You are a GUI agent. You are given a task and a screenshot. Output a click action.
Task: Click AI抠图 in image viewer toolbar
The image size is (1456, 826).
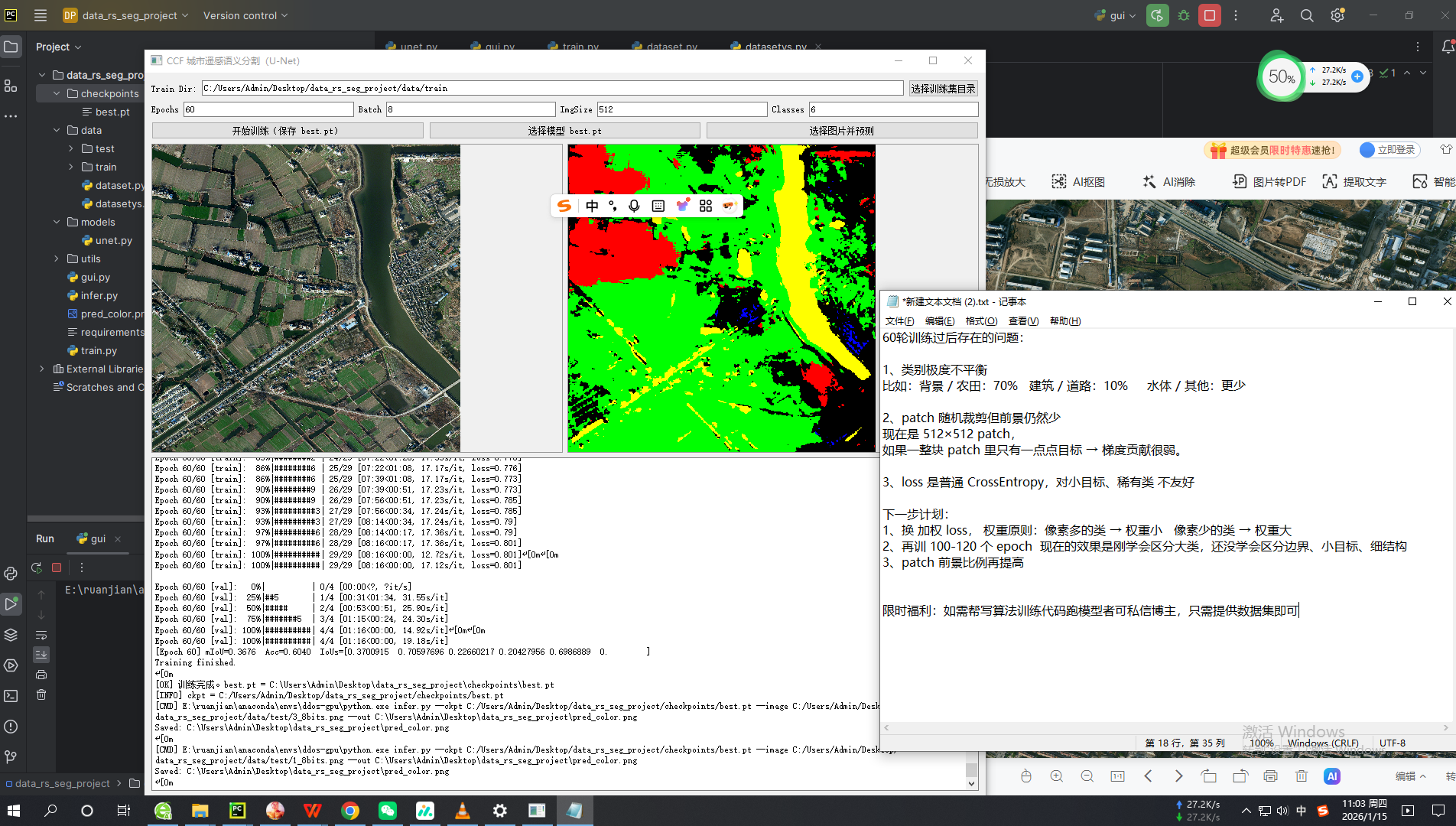[1078, 182]
